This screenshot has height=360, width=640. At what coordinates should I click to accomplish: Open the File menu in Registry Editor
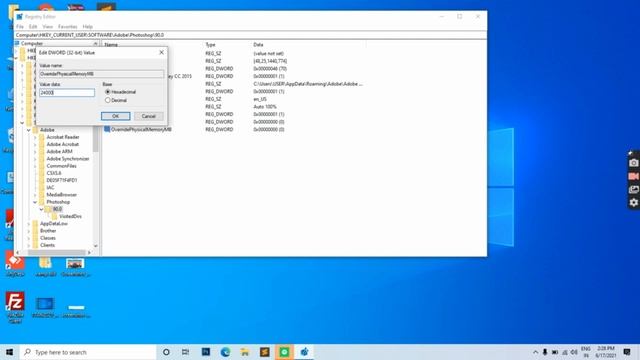[20, 27]
